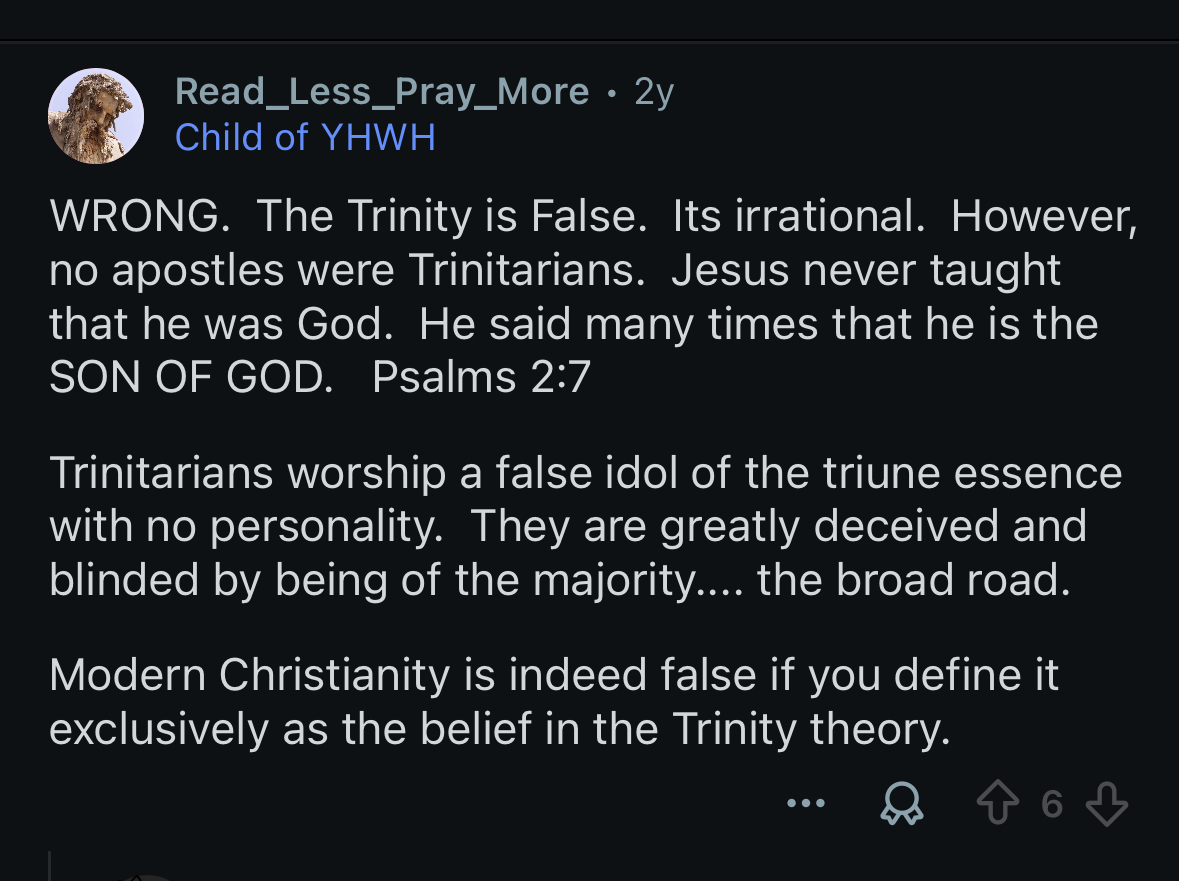Give an award to this comment
Viewport: 1179px width, 881px height.
[x=901, y=804]
